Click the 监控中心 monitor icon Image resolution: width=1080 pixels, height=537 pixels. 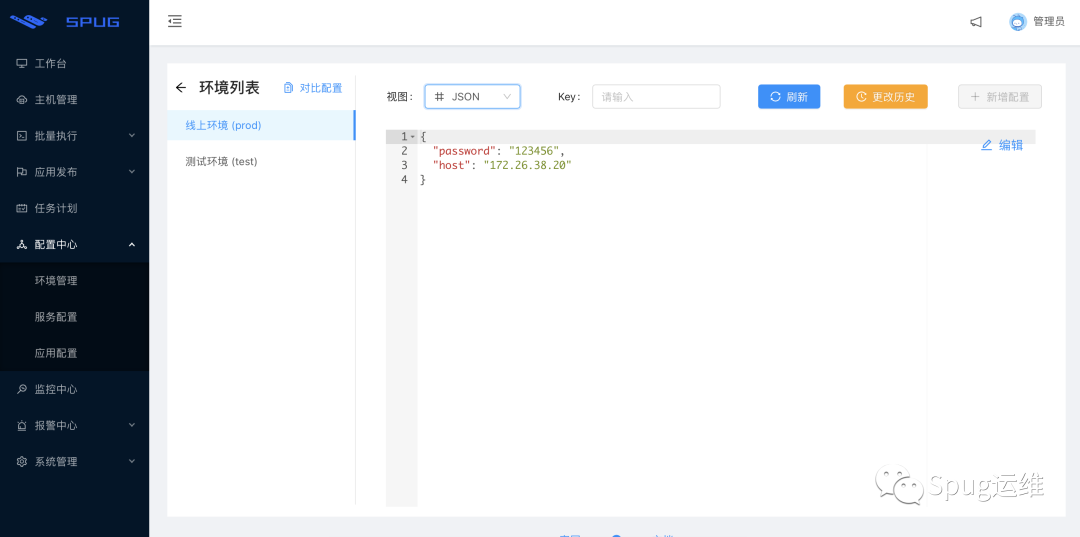click(x=22, y=390)
